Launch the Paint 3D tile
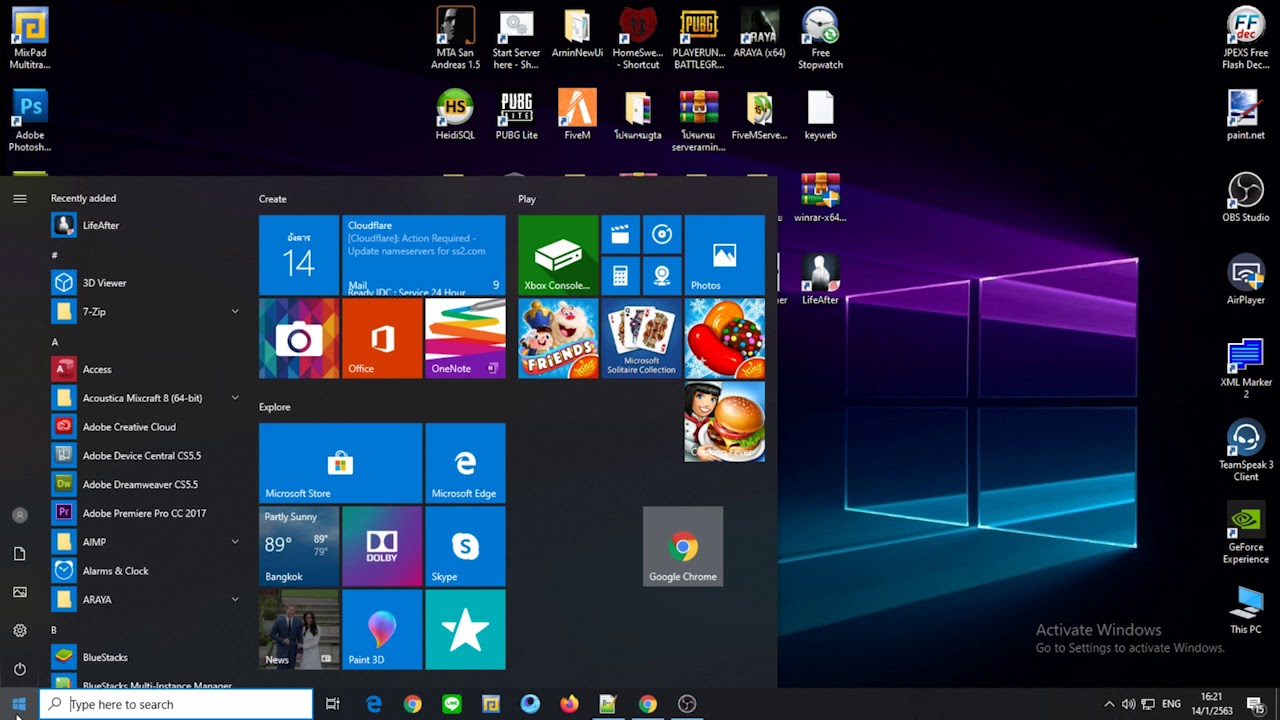This screenshot has height=720, width=1280. coord(382,629)
